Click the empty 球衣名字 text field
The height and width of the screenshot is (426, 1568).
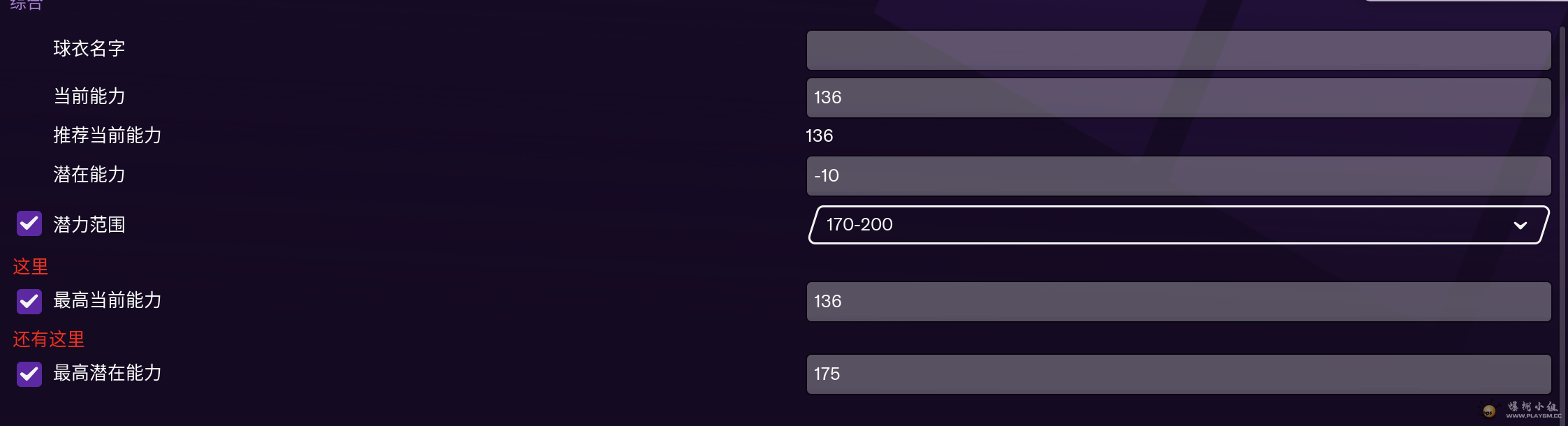pos(1178,50)
